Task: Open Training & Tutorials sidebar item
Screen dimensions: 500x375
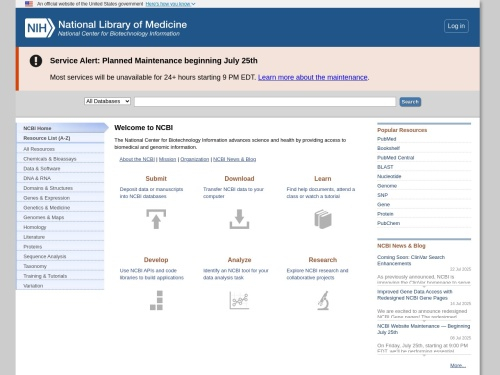Action: 60,276
